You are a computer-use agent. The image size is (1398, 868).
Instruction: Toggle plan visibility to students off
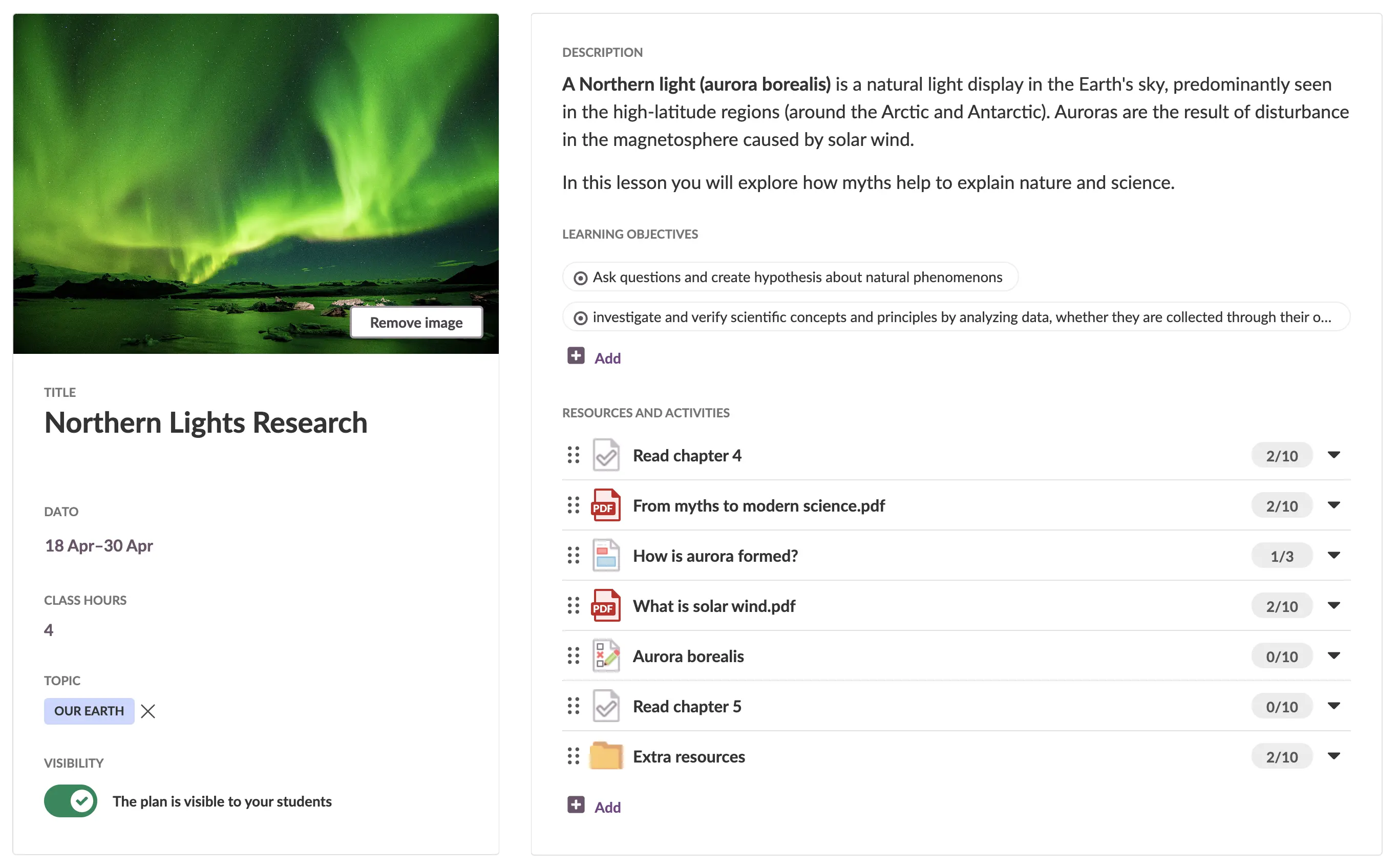71,801
